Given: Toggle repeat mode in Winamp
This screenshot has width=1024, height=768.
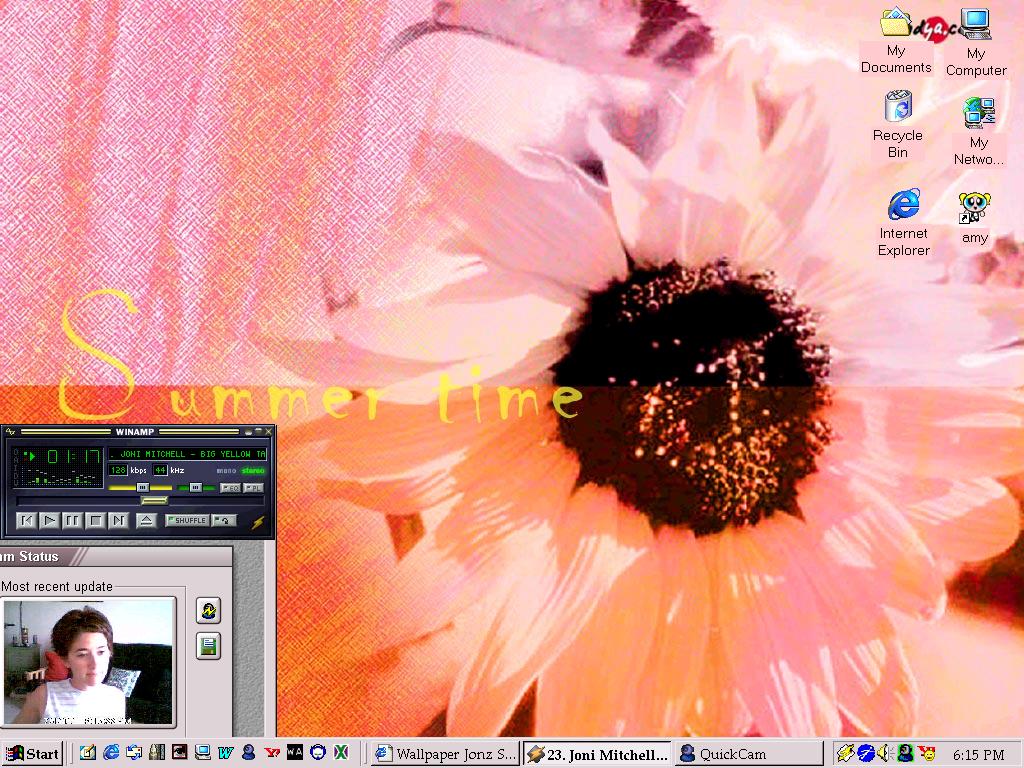Looking at the screenshot, I should tap(224, 520).
